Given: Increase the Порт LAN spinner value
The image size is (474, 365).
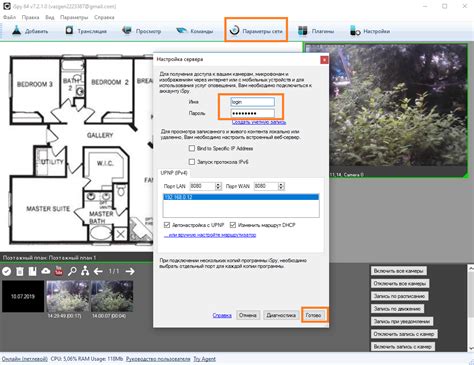Looking at the screenshot, I should [218, 184].
